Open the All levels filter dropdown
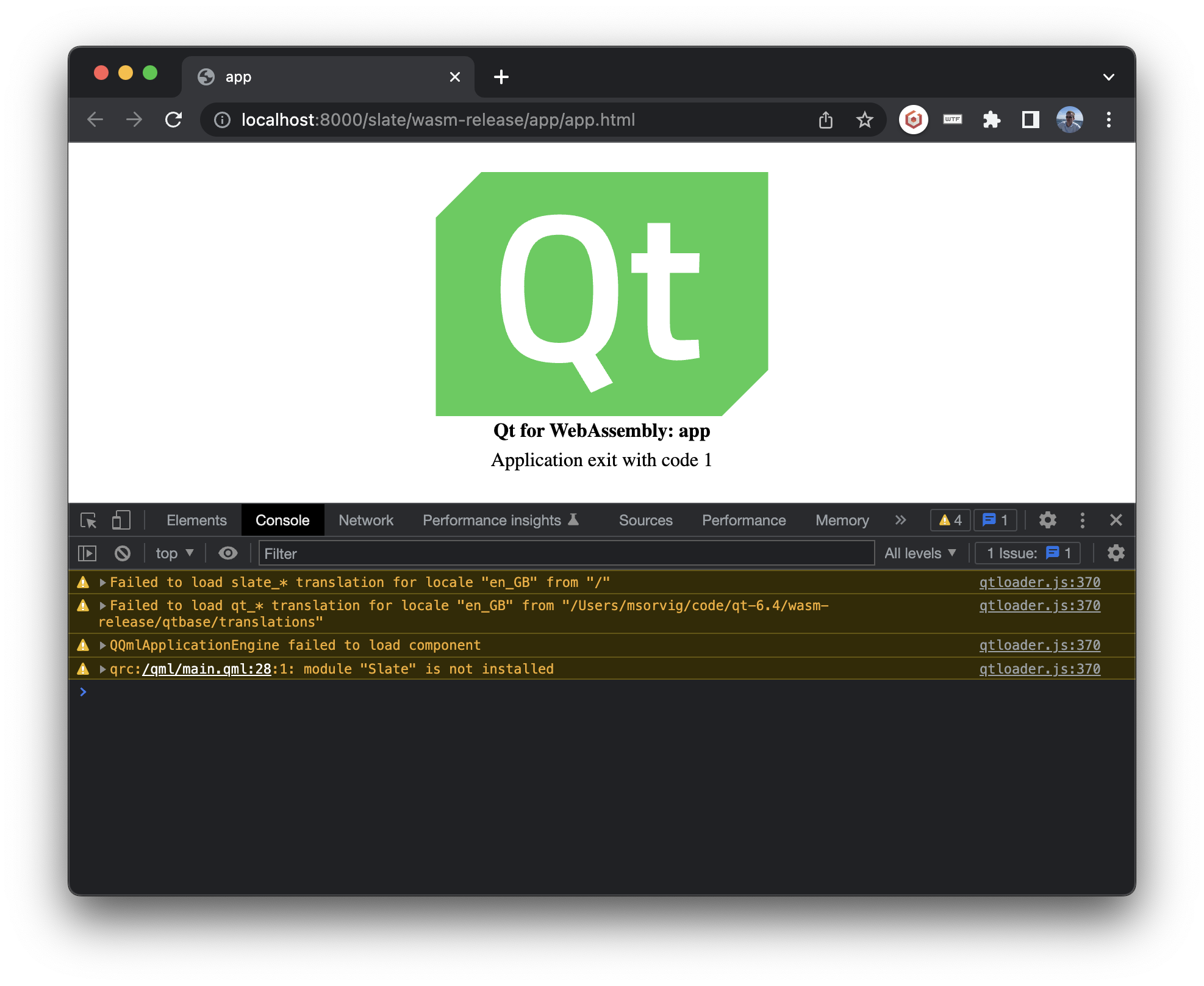Screen dimensions: 1204x986 [x=920, y=553]
